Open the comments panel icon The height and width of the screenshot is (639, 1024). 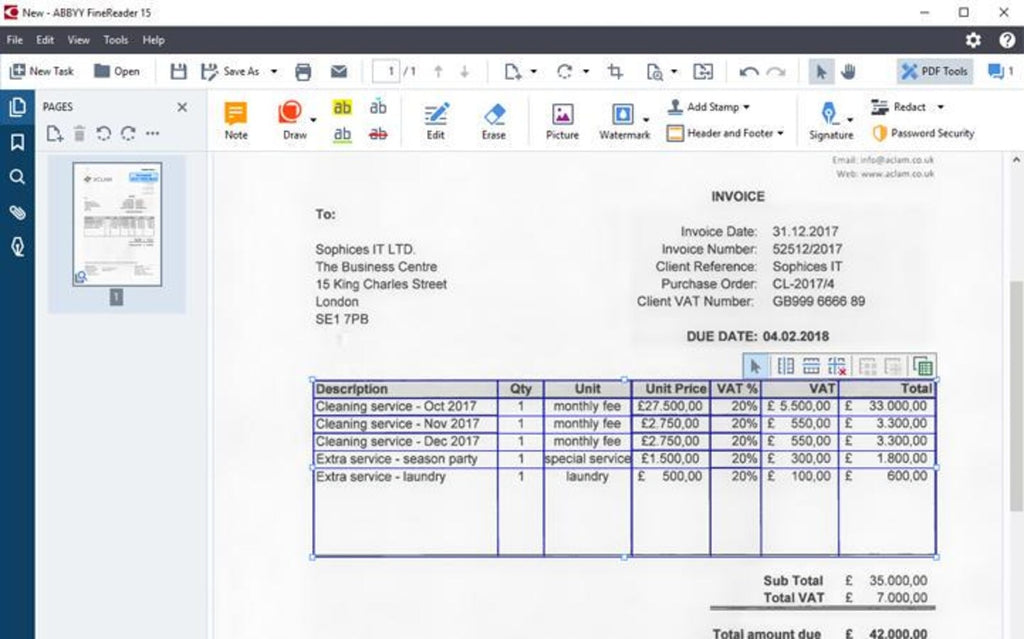click(1000, 71)
